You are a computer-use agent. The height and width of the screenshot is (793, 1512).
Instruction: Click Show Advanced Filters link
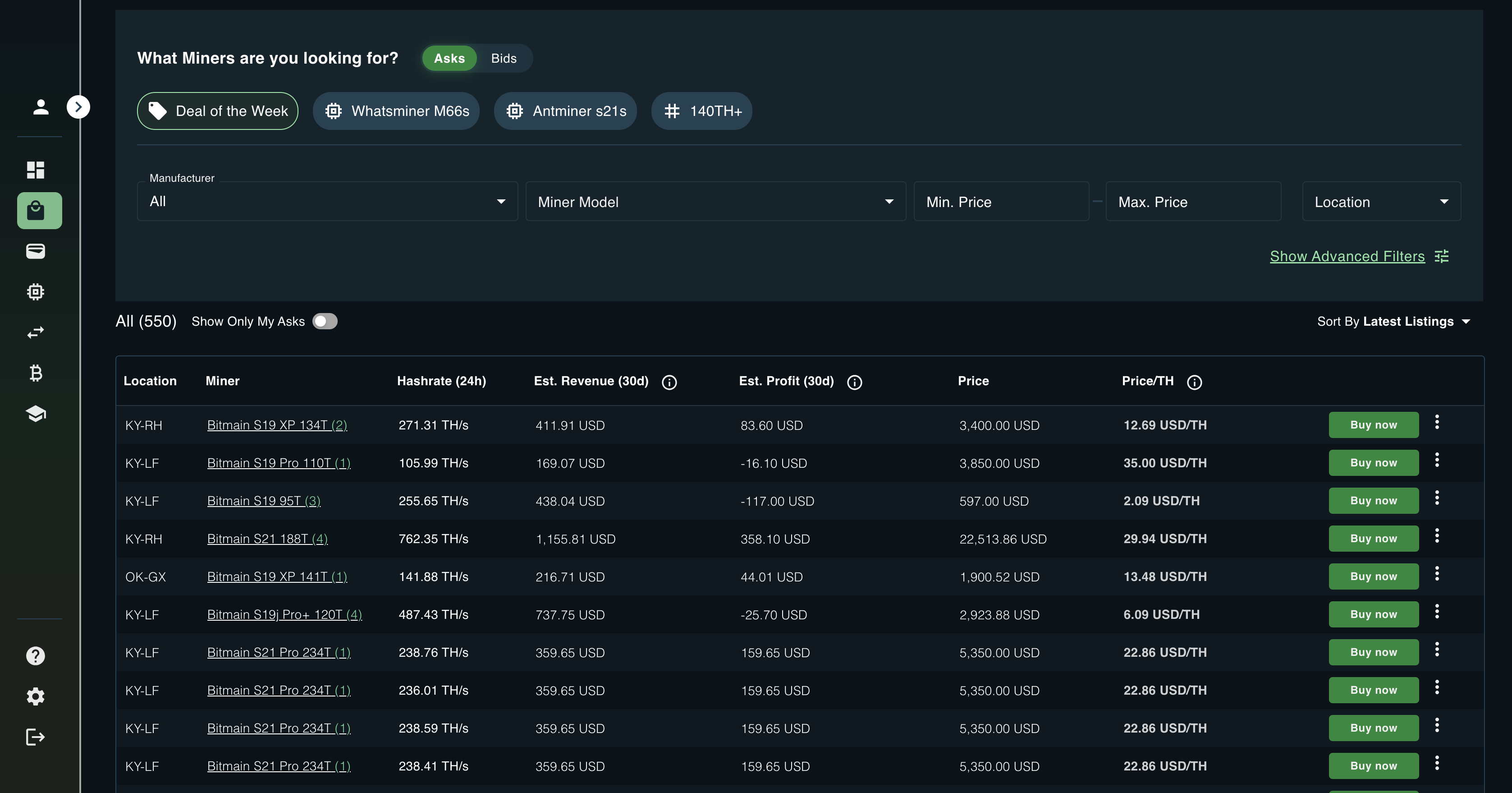pos(1347,256)
